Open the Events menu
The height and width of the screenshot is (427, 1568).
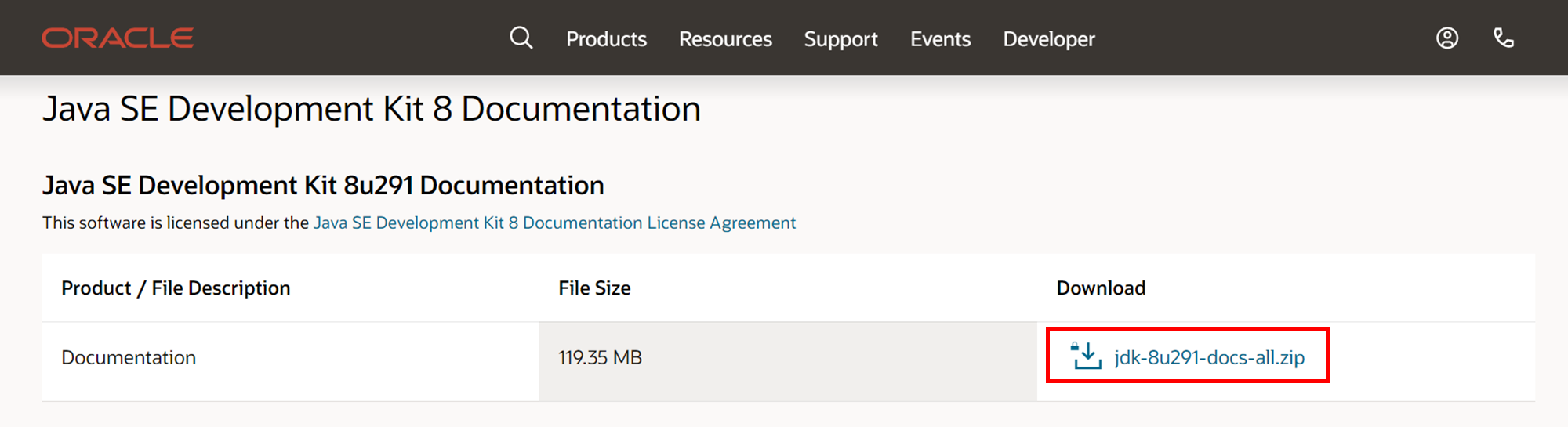[940, 39]
